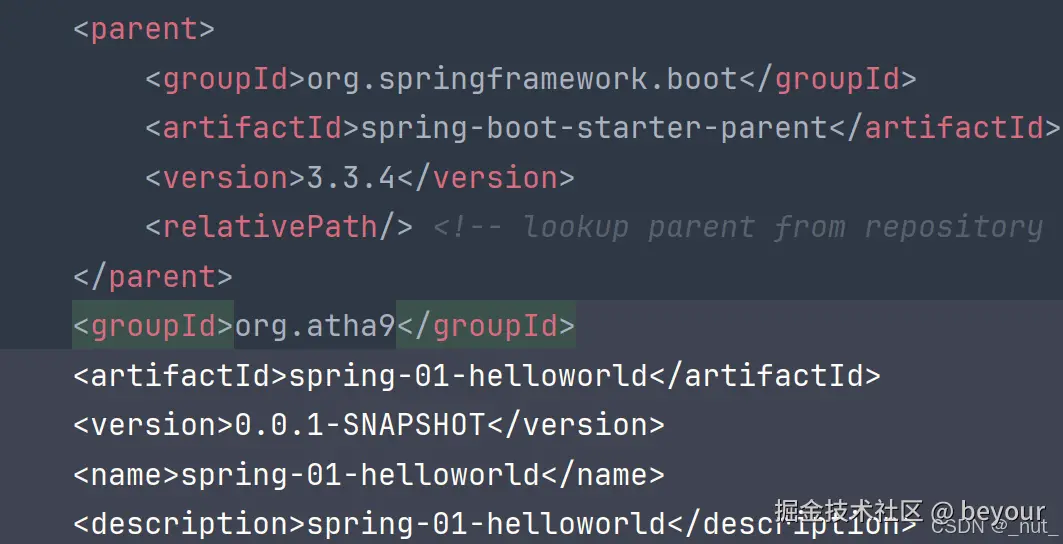Click the <relativePath/> tag
The image size is (1063, 544).
pos(279,227)
